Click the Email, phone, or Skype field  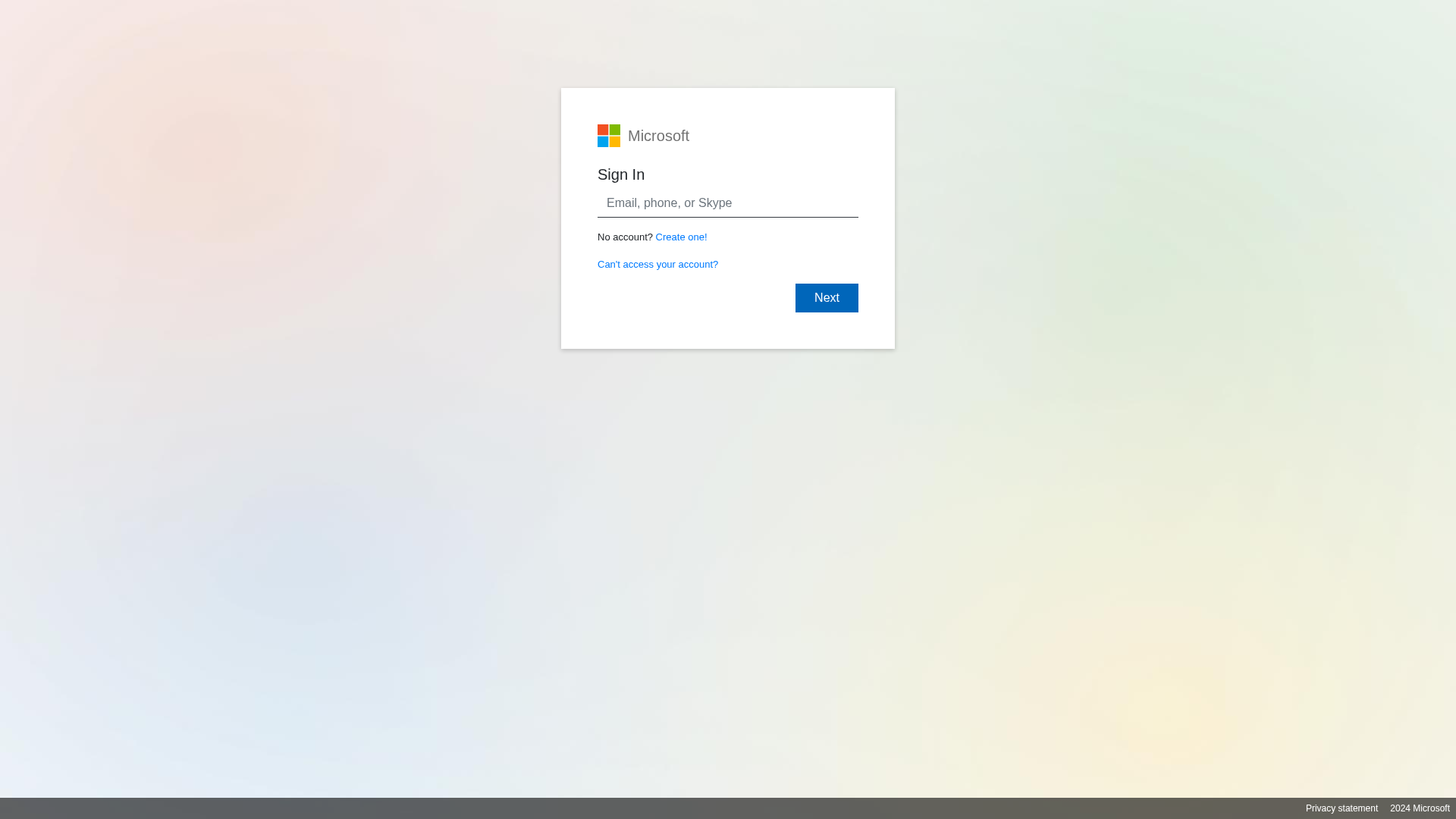click(x=728, y=203)
